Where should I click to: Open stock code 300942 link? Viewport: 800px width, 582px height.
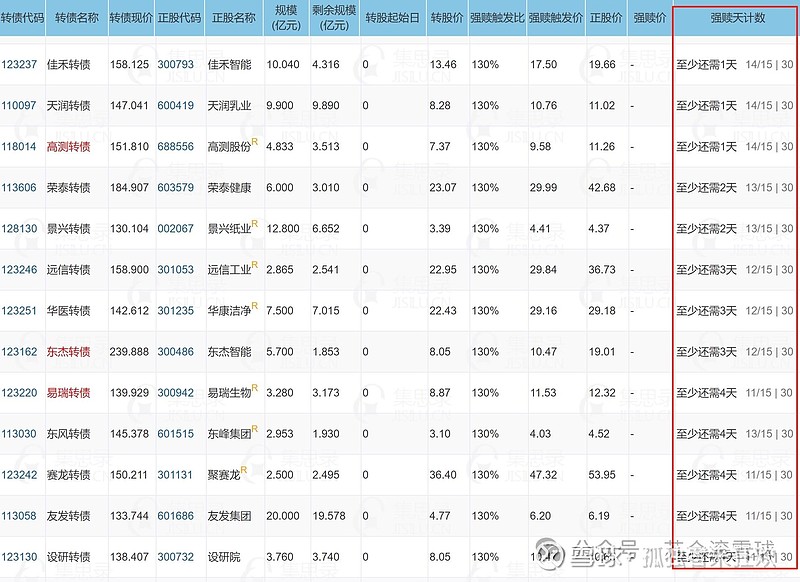pos(176,393)
